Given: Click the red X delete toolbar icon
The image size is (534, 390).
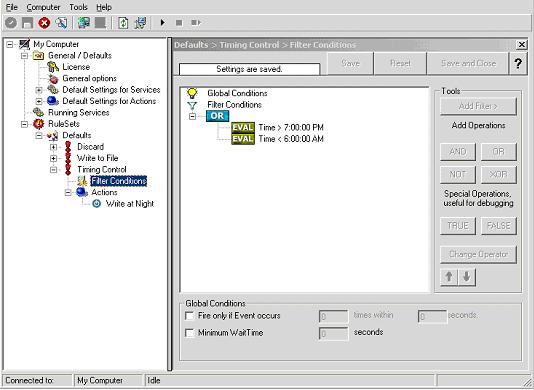Looking at the screenshot, I should (44, 23).
